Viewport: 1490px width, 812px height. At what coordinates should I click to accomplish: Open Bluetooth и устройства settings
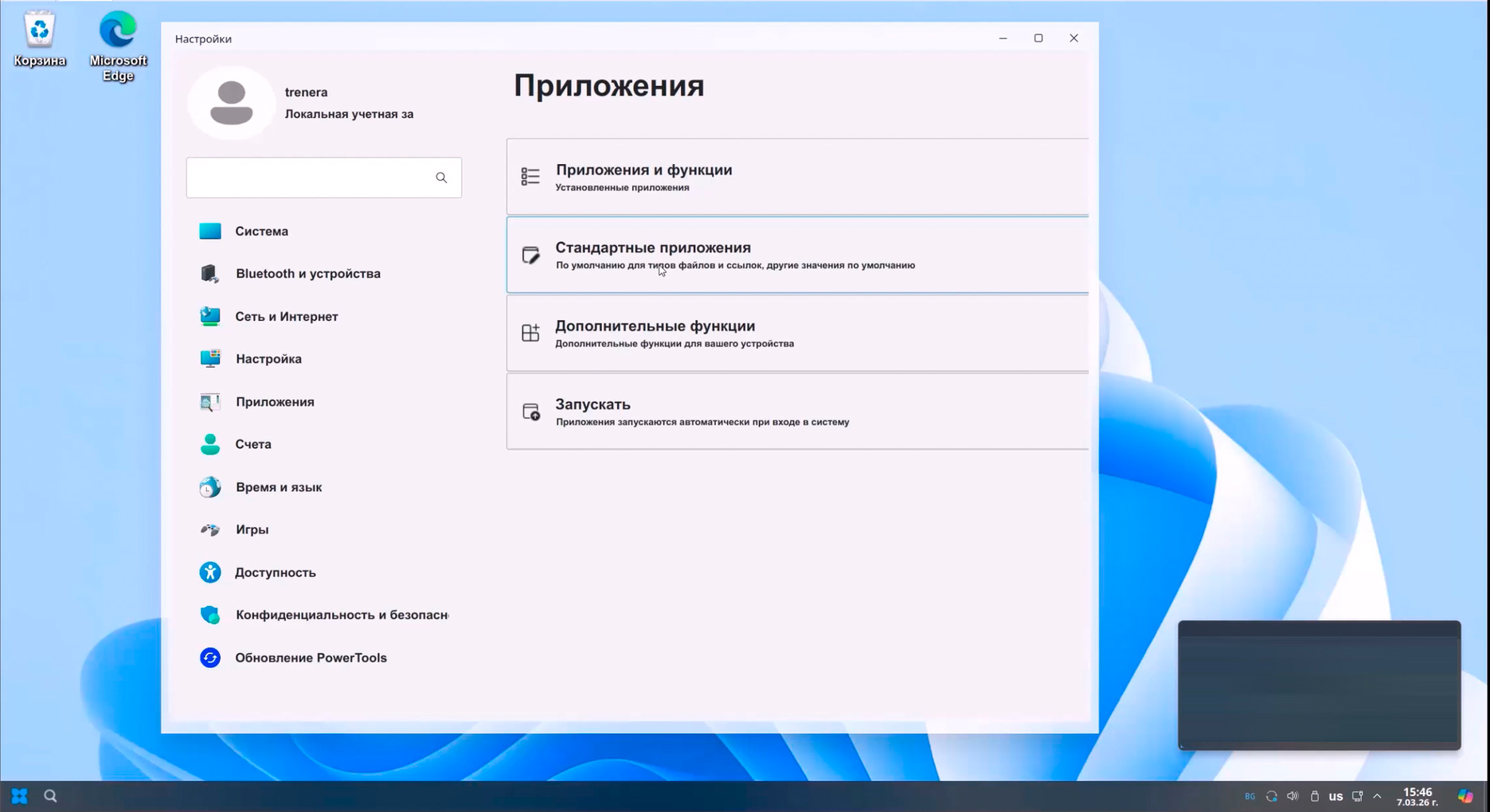(307, 273)
